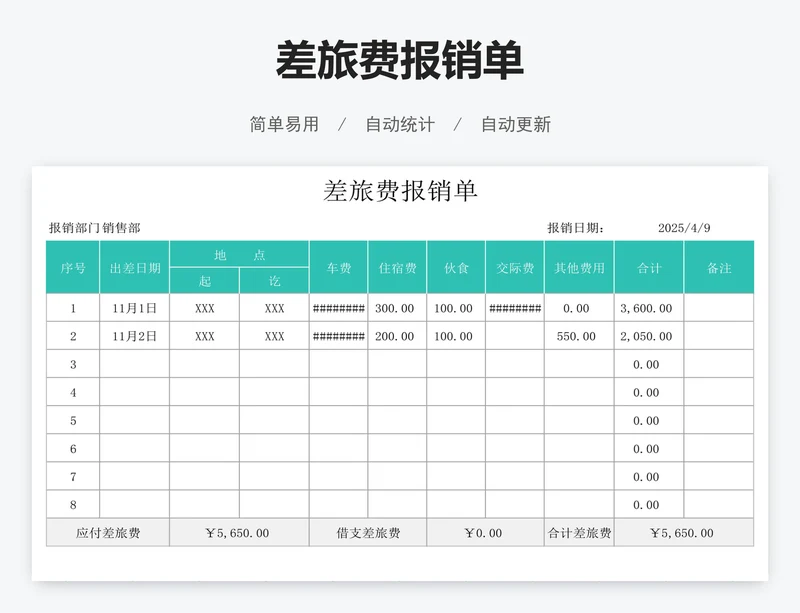Click the 序号 column header
The image size is (800, 613).
point(73,267)
